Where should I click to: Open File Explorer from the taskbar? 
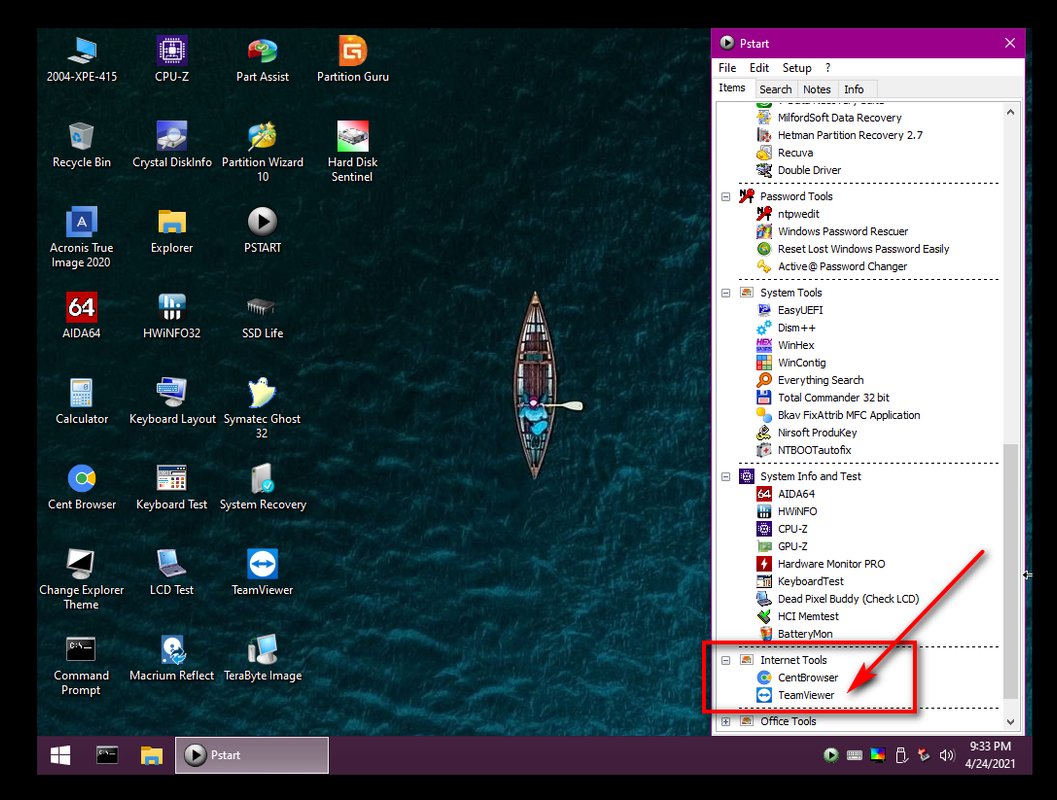[152, 756]
